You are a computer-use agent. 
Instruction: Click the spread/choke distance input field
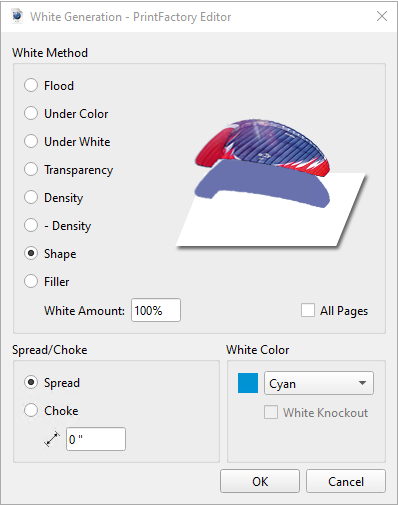[x=96, y=439]
